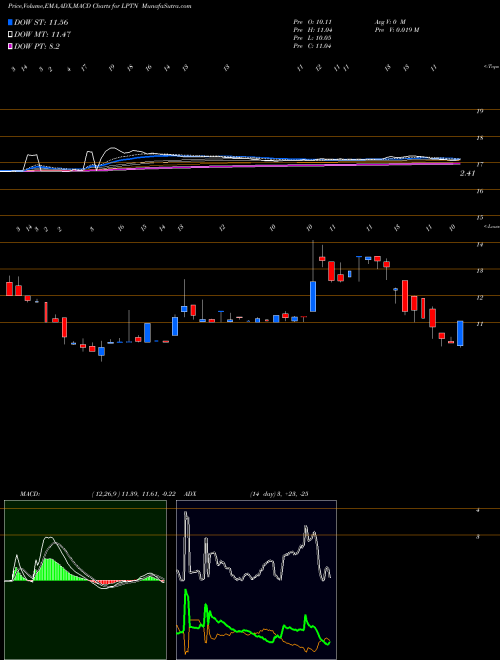
Task: Click the MACD values (12,26,9) 11.39, 11.61, -0.22
Action: pyautogui.click(x=136, y=493)
